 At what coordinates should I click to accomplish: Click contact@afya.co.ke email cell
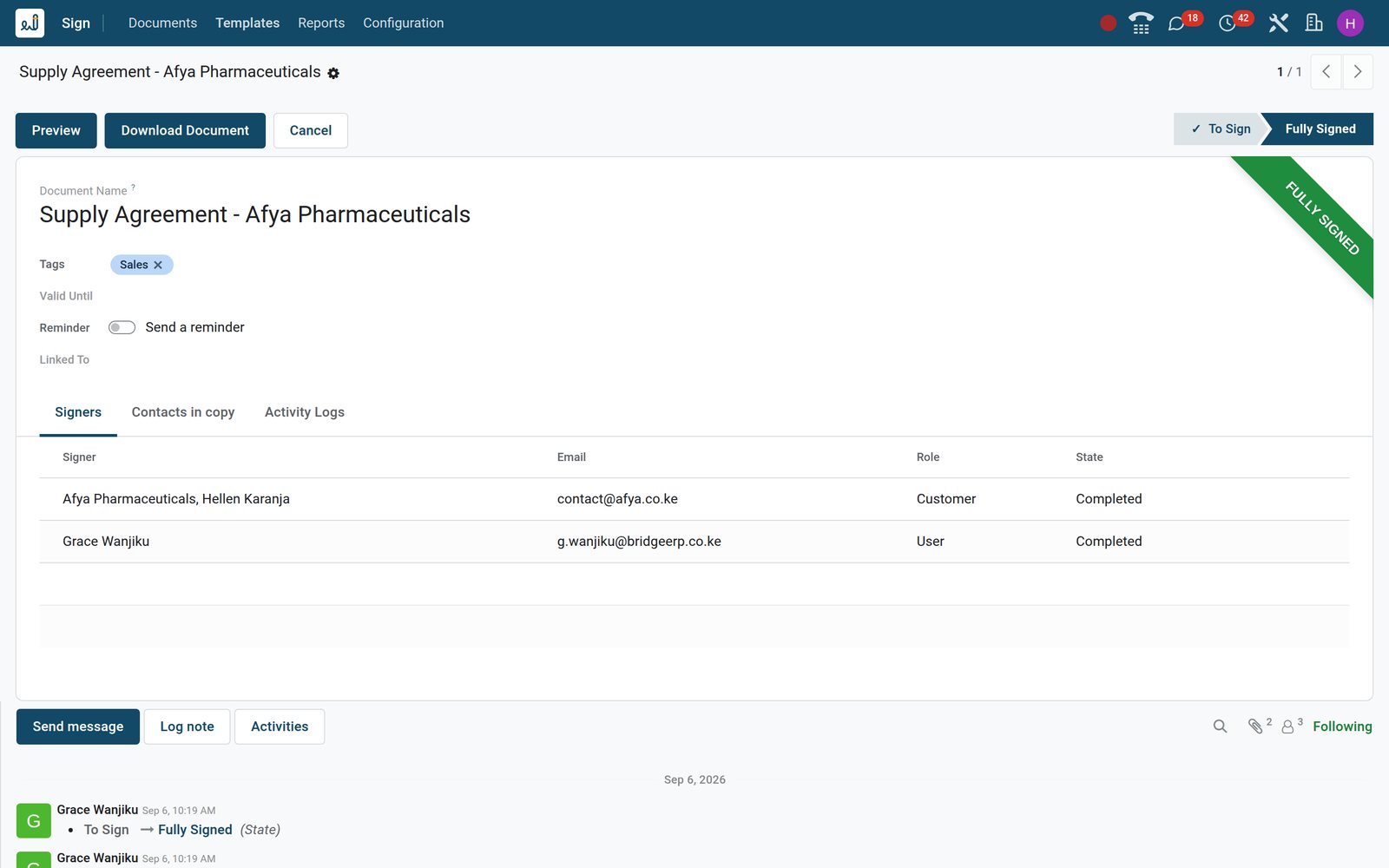point(617,499)
